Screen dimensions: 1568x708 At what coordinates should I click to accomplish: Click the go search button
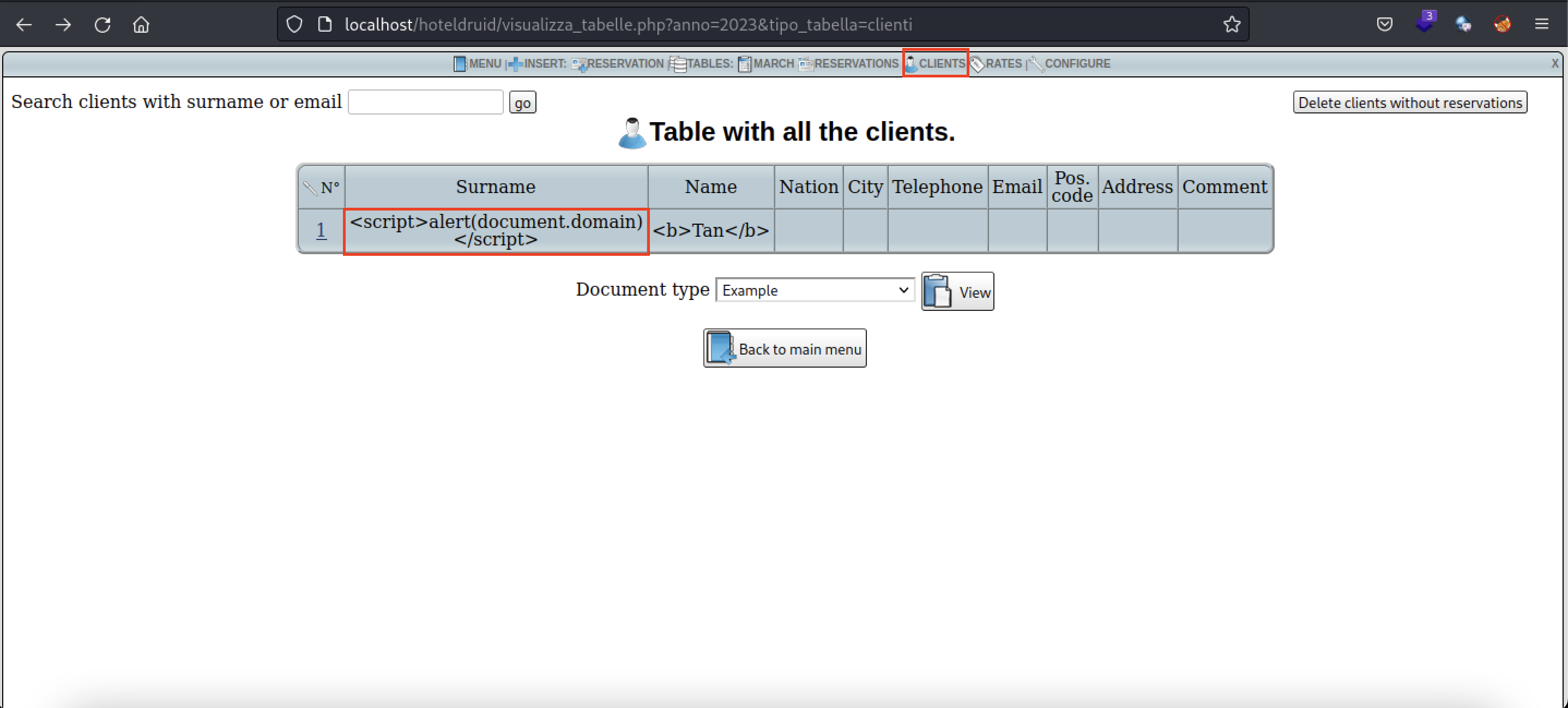522,101
